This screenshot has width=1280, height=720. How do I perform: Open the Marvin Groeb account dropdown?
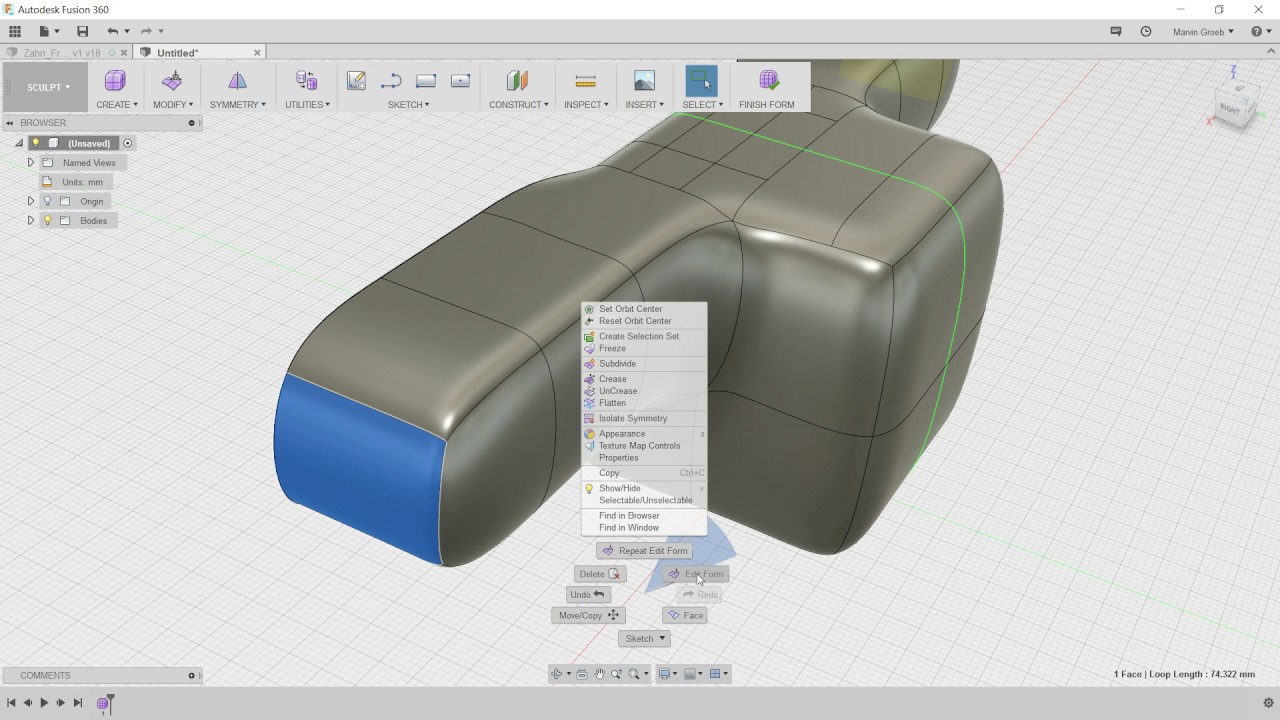(1203, 32)
